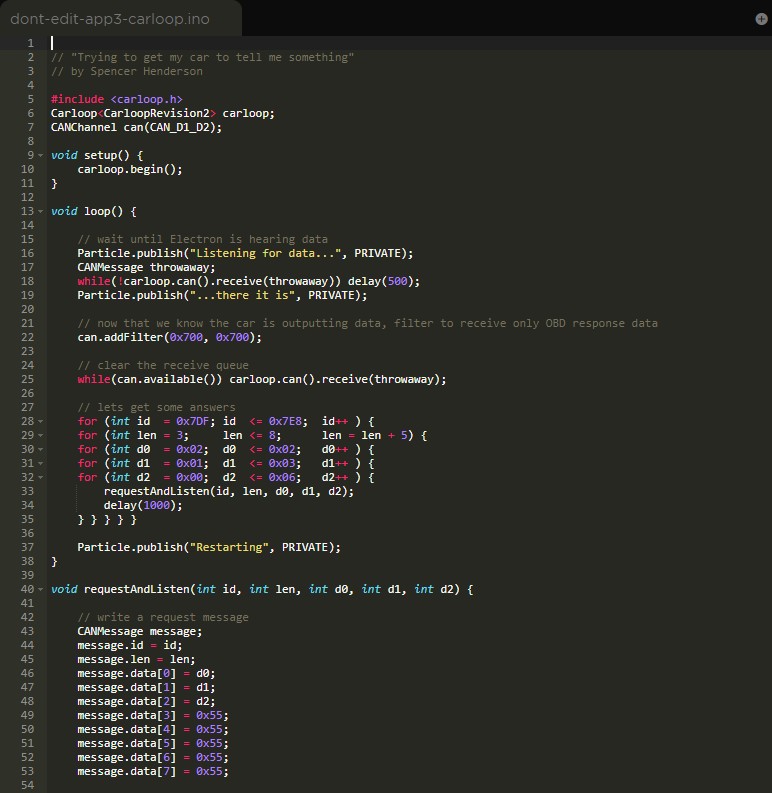Click 'CANChannel' on line 7

tap(83, 127)
